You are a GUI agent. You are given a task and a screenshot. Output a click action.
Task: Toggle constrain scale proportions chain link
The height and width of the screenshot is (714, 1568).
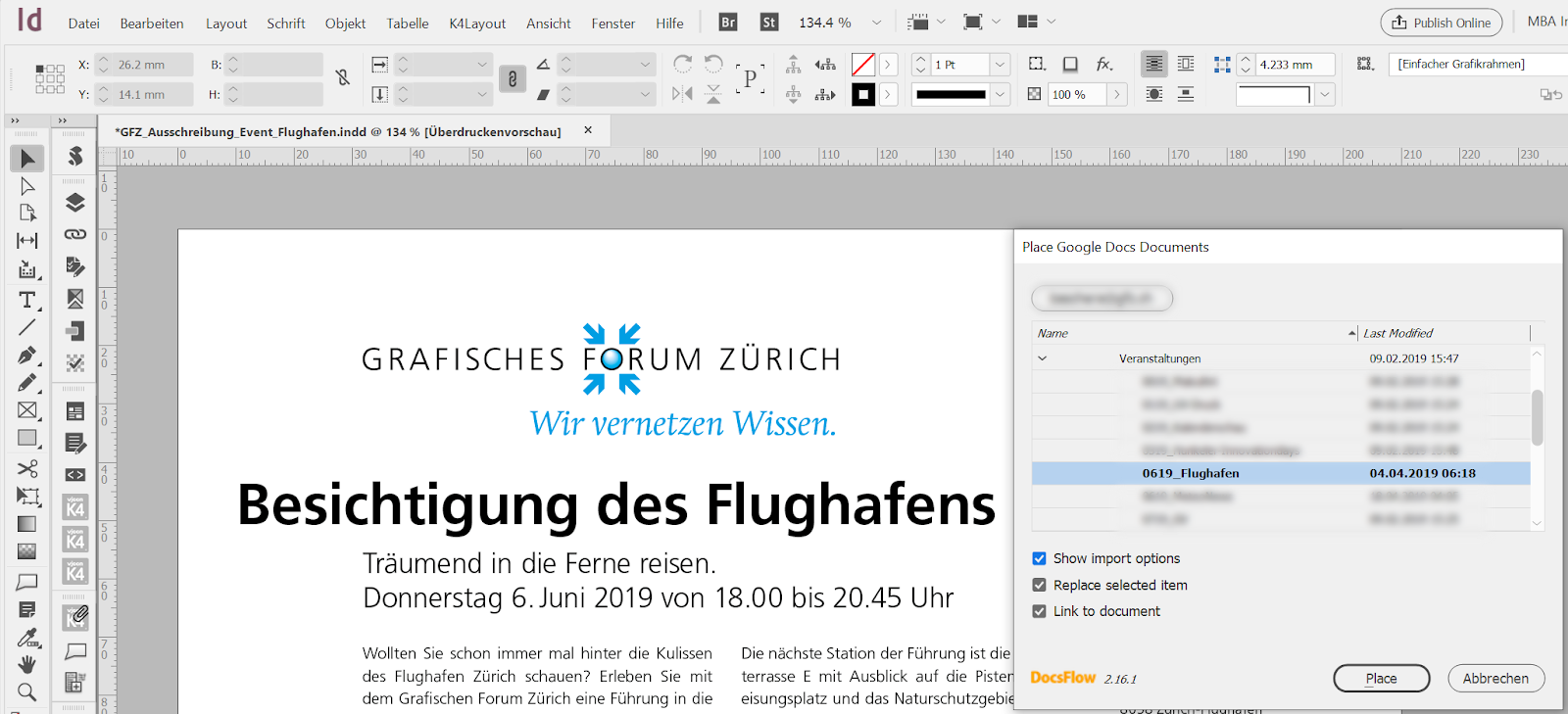pyautogui.click(x=513, y=78)
